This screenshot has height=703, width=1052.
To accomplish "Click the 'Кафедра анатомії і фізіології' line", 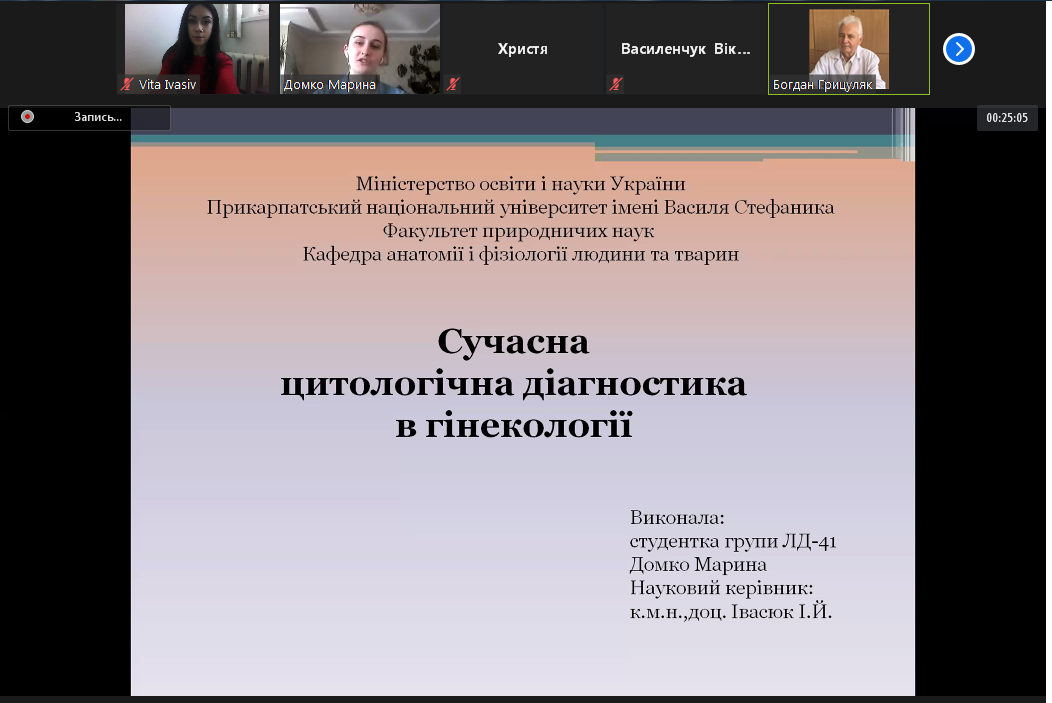I will 520,255.
